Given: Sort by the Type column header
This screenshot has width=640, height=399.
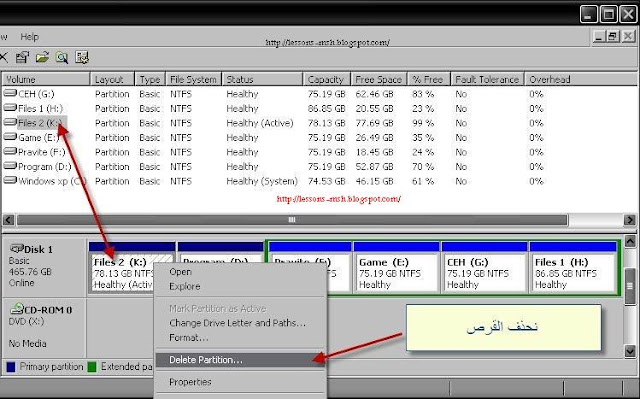Looking at the screenshot, I should pos(150,79).
